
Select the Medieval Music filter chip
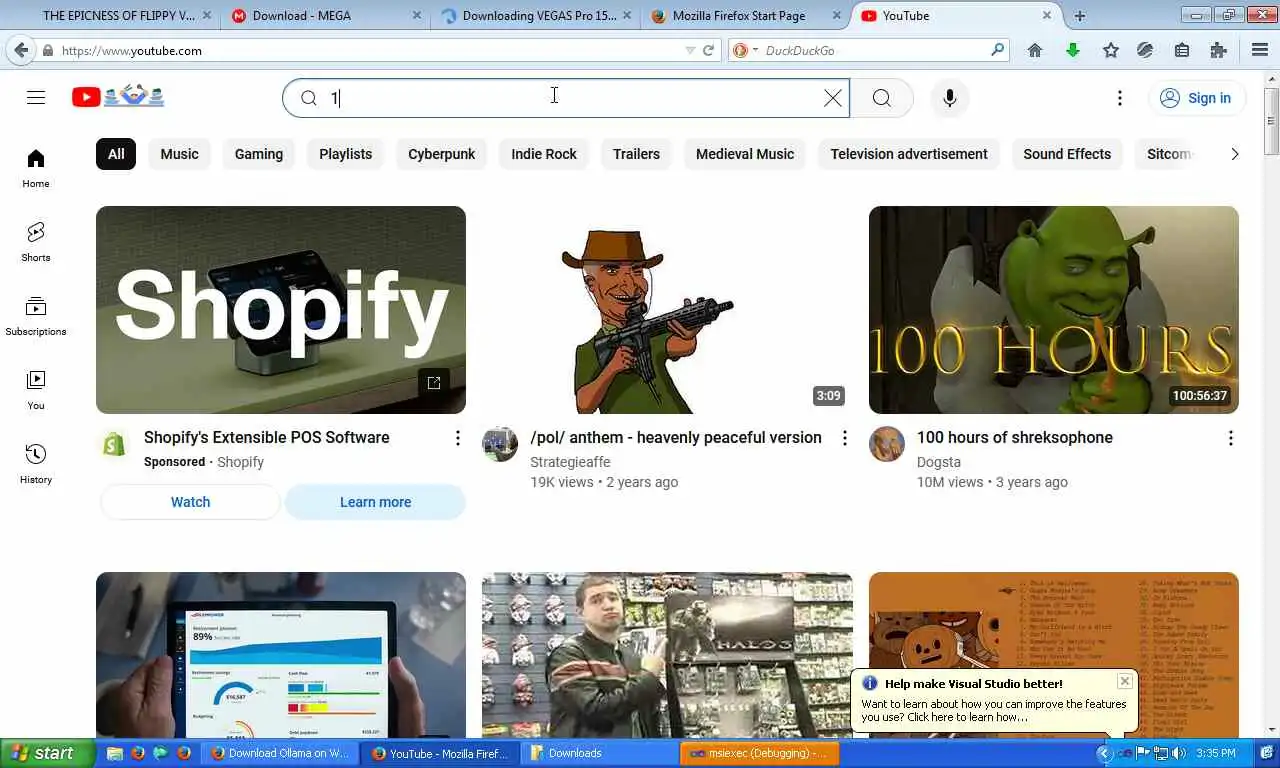pyautogui.click(x=745, y=154)
